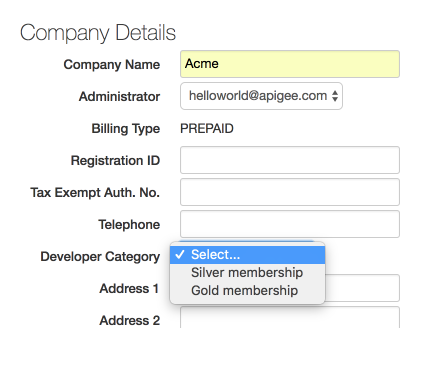Choose Silver membership from Developer Category list

point(247,273)
